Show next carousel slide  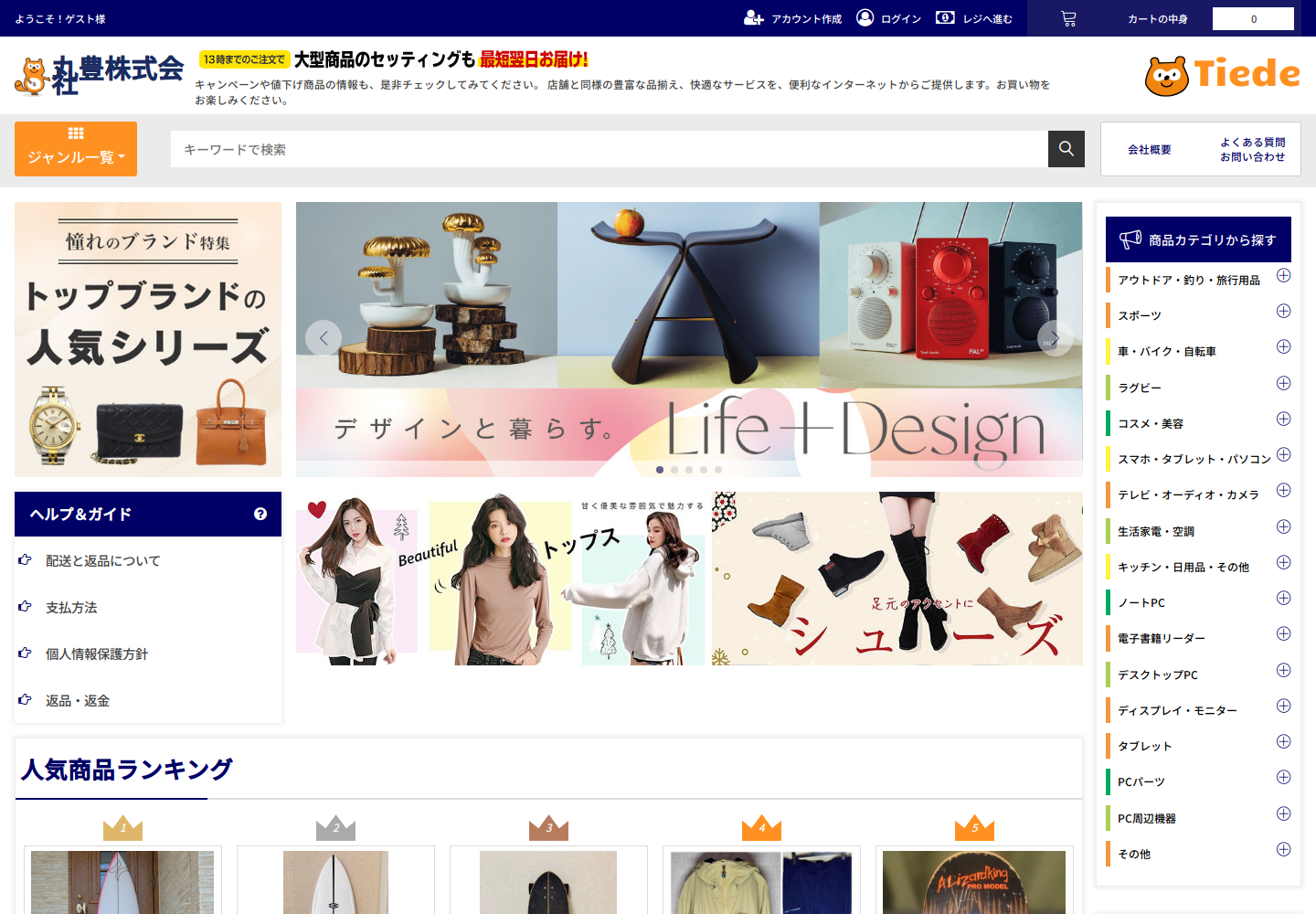[x=1055, y=338]
